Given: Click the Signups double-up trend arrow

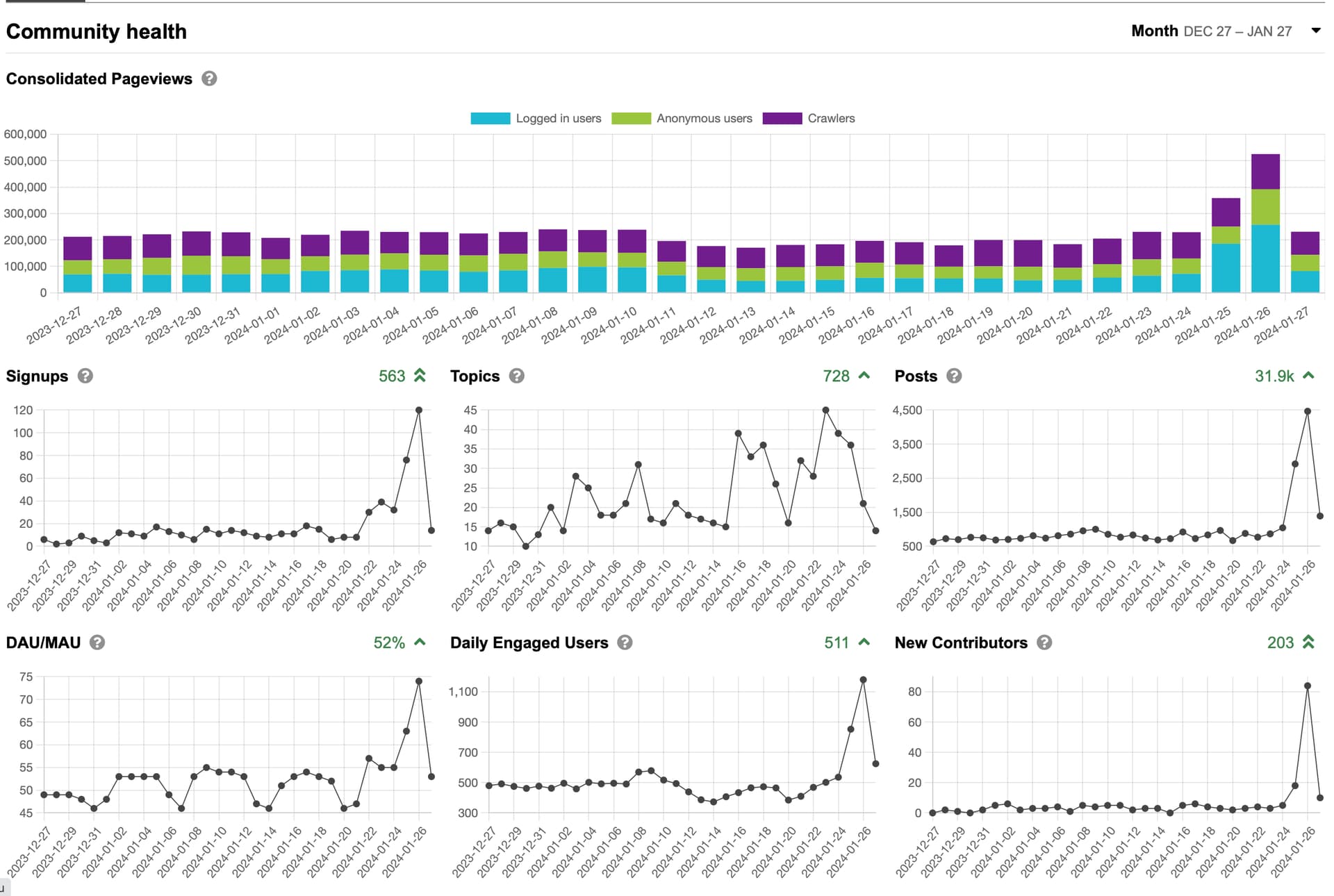Looking at the screenshot, I should pyautogui.click(x=420, y=376).
